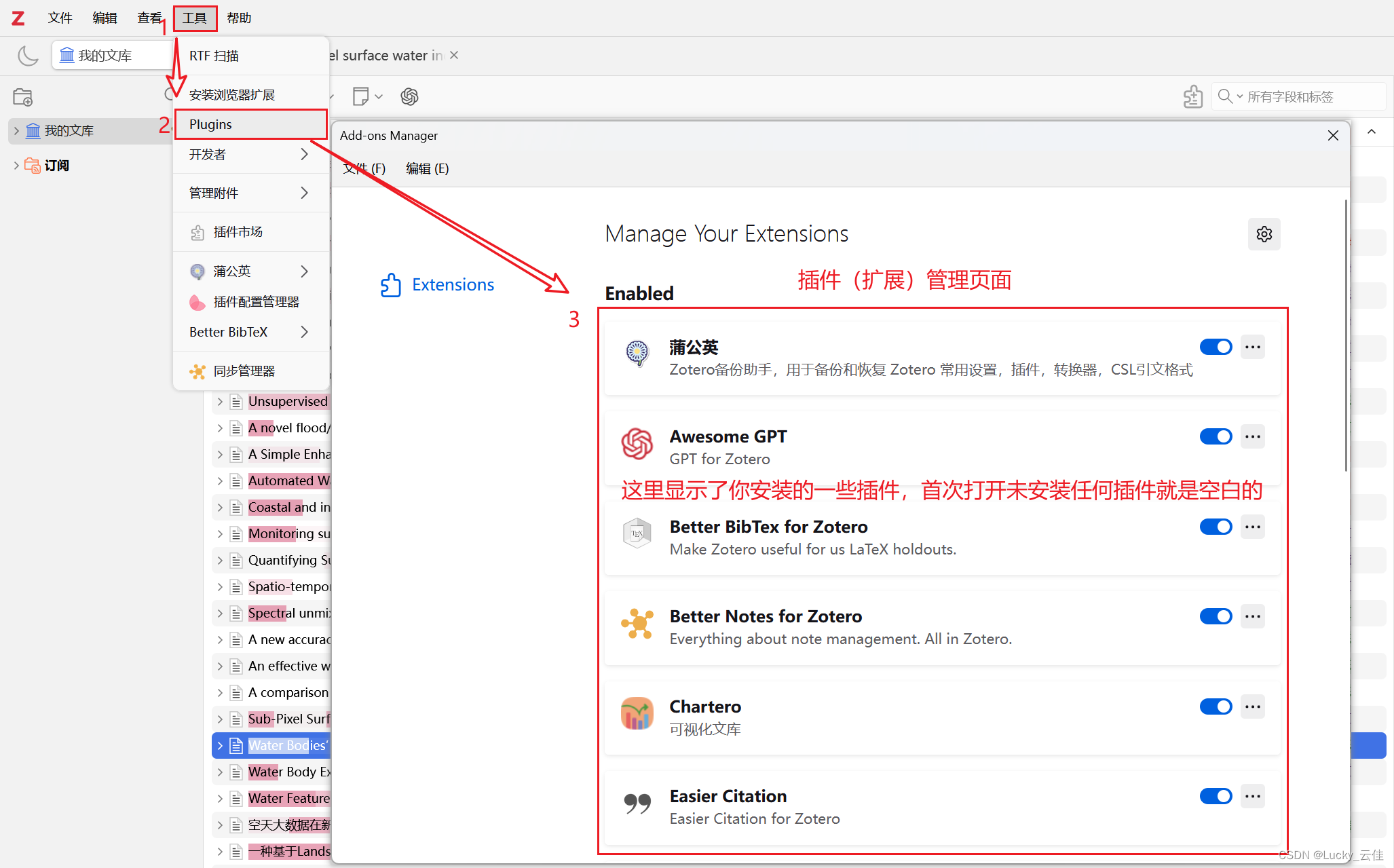Disable the Awesome GPT toggle
Viewport: 1394px width, 868px height.
coord(1216,436)
